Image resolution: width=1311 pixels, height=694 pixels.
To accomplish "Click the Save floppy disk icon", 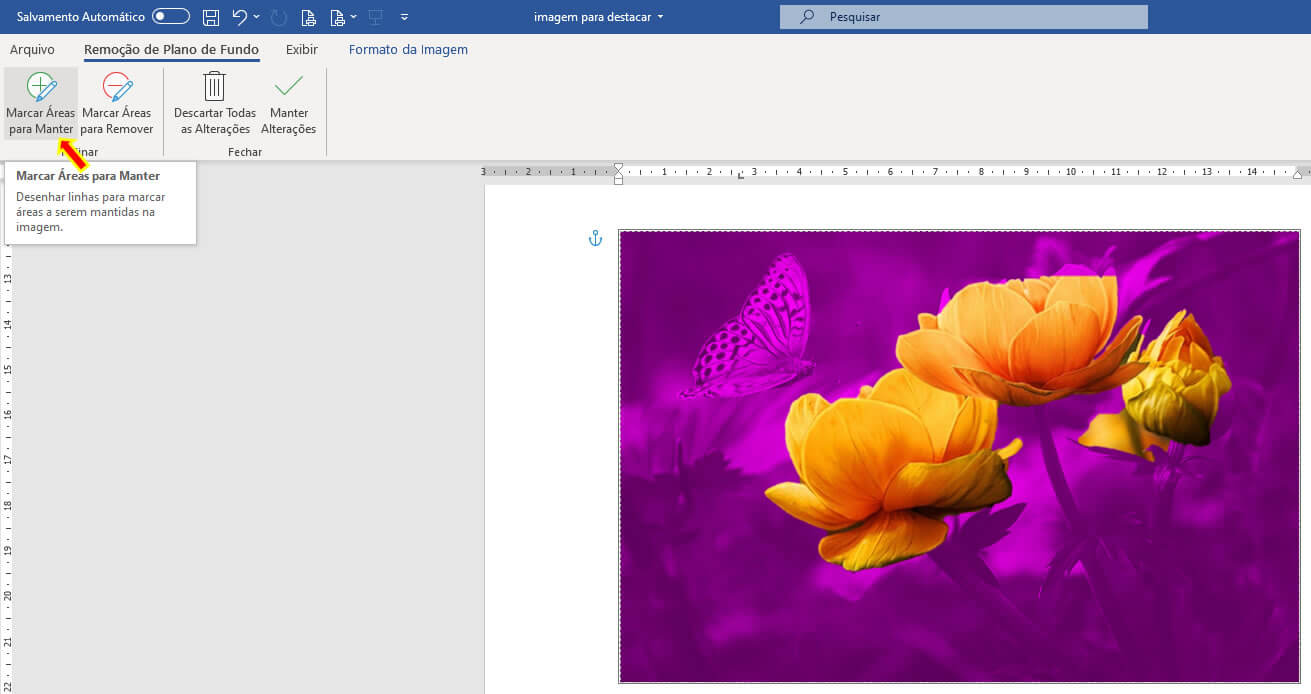I will coord(211,17).
